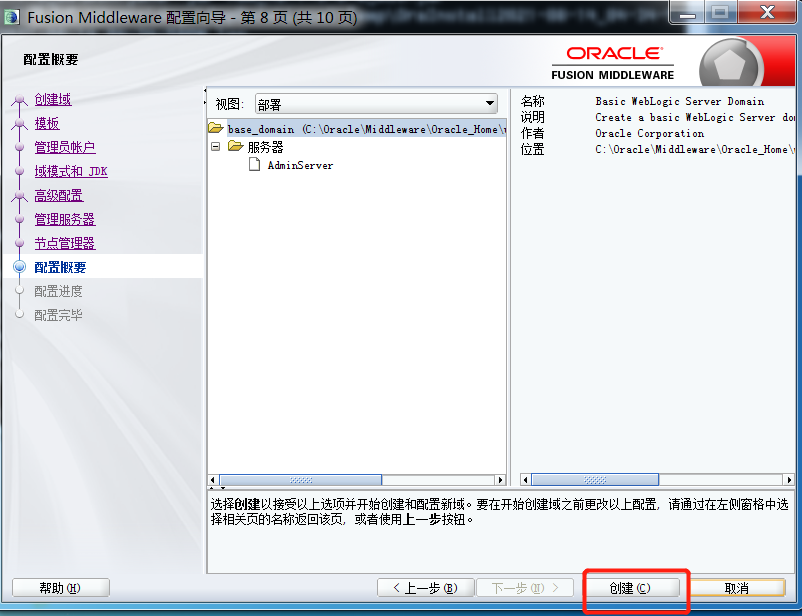Click 配置完毕 step label
The height and width of the screenshot is (616, 802).
[58, 315]
